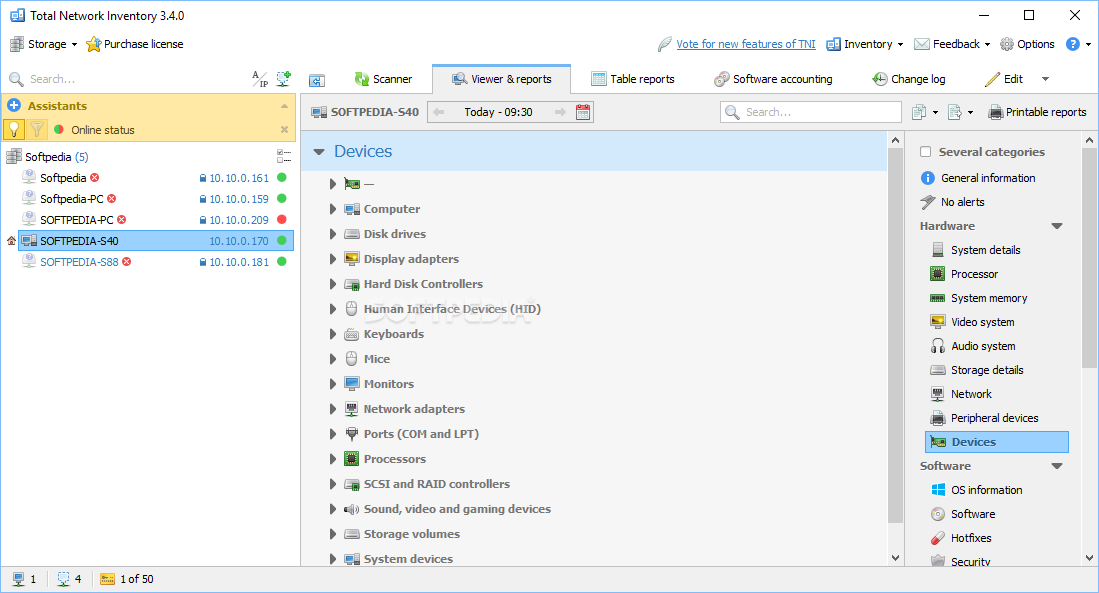Open Vote for new features of TNI link
This screenshot has width=1099, height=593.
pos(746,44)
